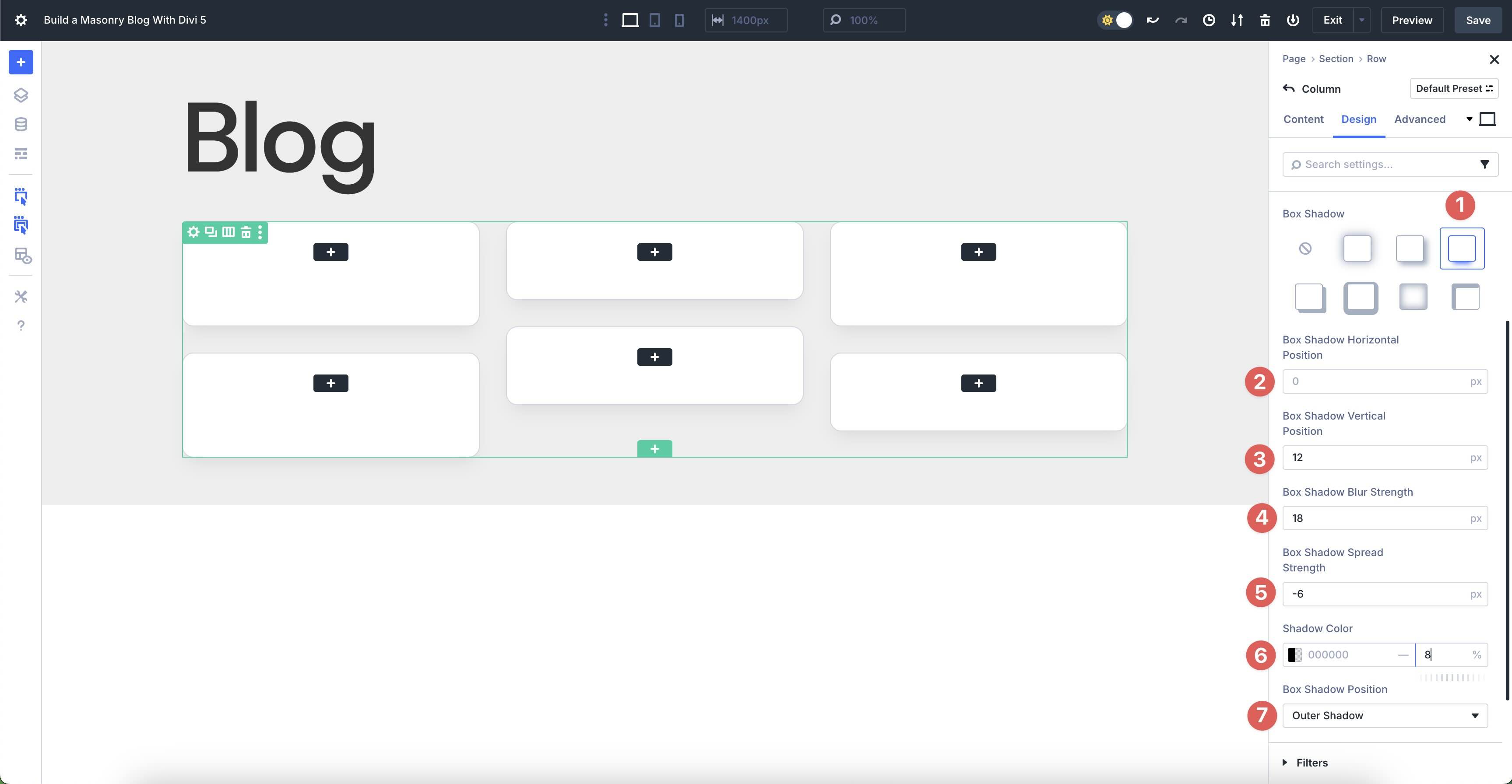Save the page with the Save button
Screen dimensions: 1512x784
coord(1478,20)
